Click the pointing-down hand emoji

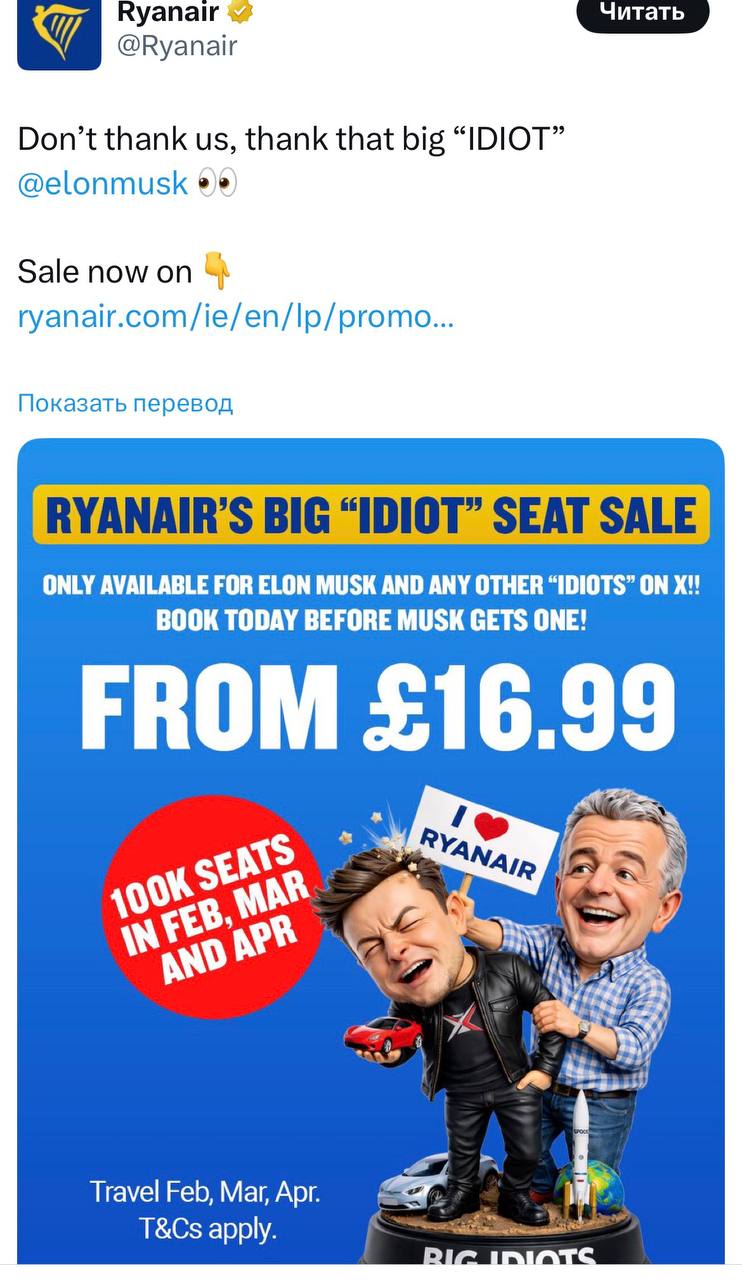(x=216, y=271)
